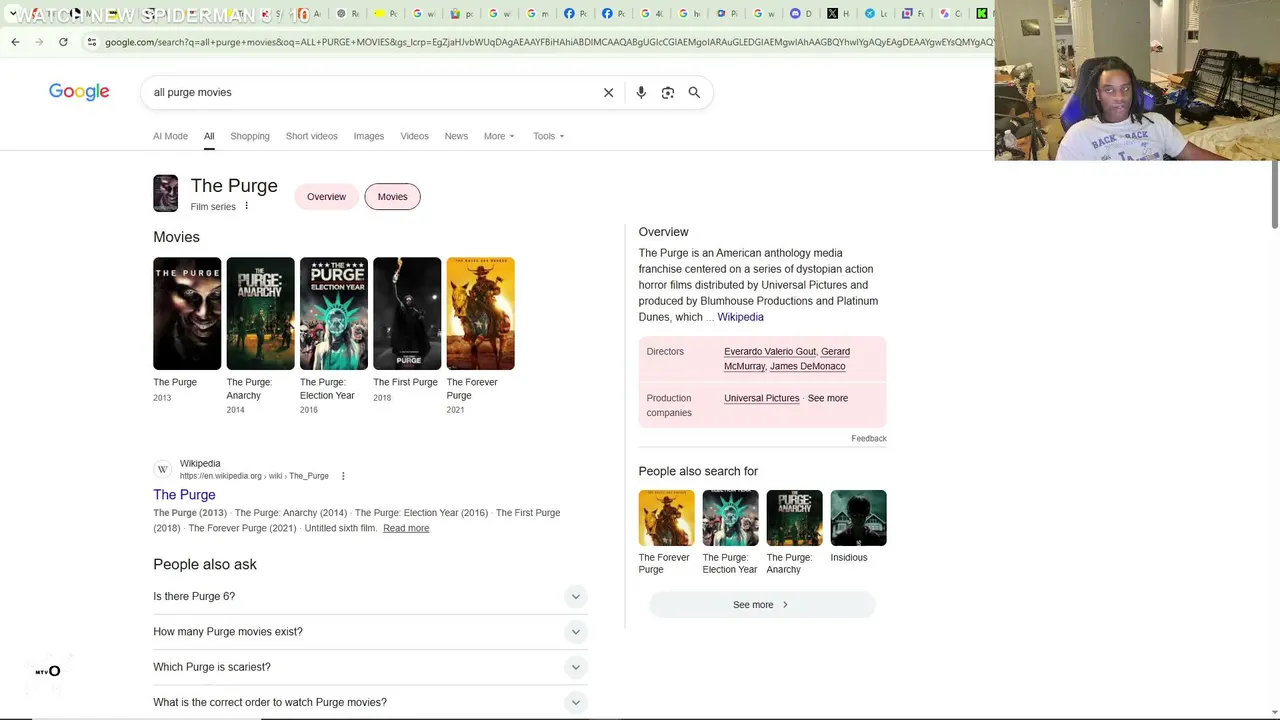Open the Tools dropdown

[548, 136]
